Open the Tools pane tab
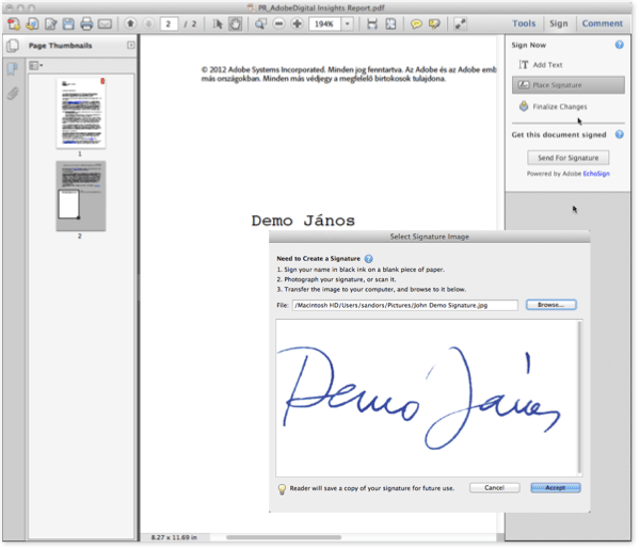The image size is (640, 550). 524,24
